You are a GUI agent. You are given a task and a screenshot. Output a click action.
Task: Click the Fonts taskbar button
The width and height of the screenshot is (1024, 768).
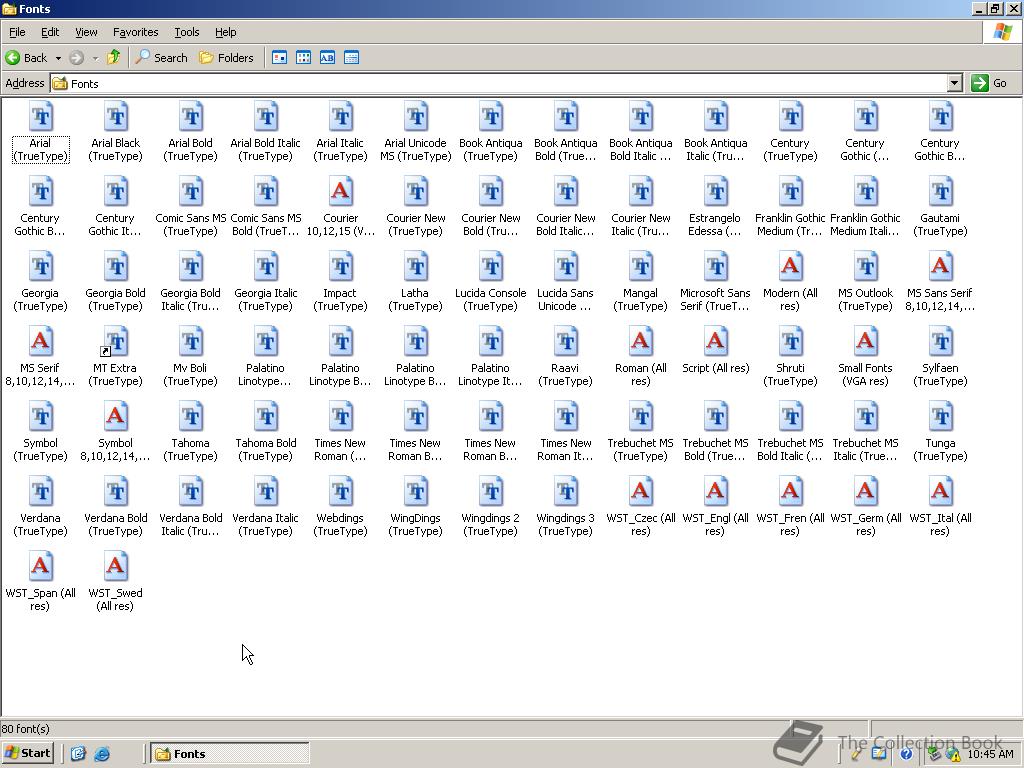pyautogui.click(x=230, y=754)
